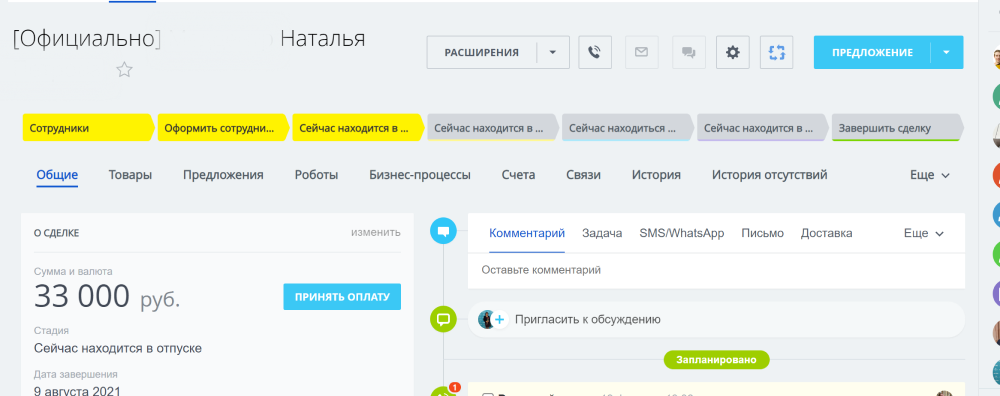The image size is (1000, 396).
Task: Select the Оформить сотрудни... stage
Action: tap(223, 128)
